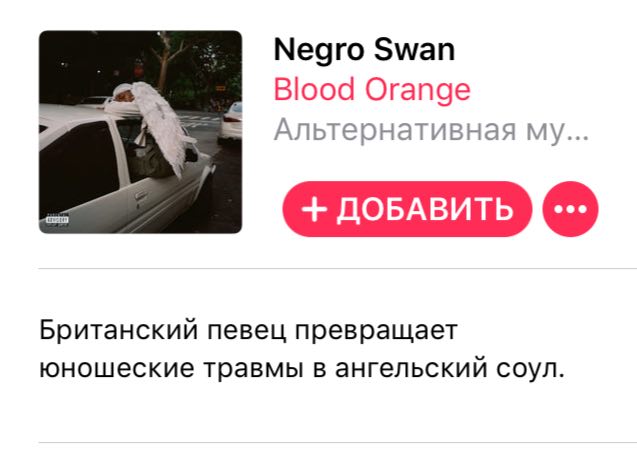Click the editorial album description text

pyautogui.click(x=302, y=349)
